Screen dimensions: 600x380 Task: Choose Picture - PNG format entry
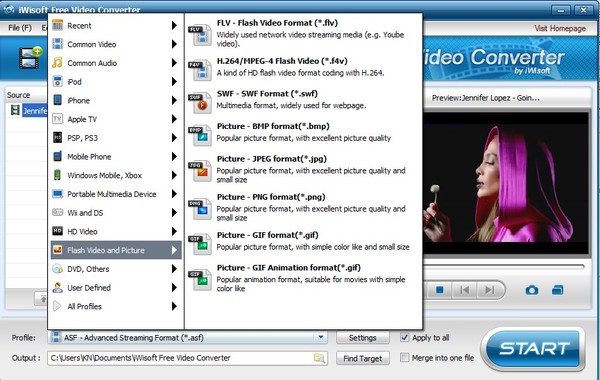pyautogui.click(x=303, y=207)
